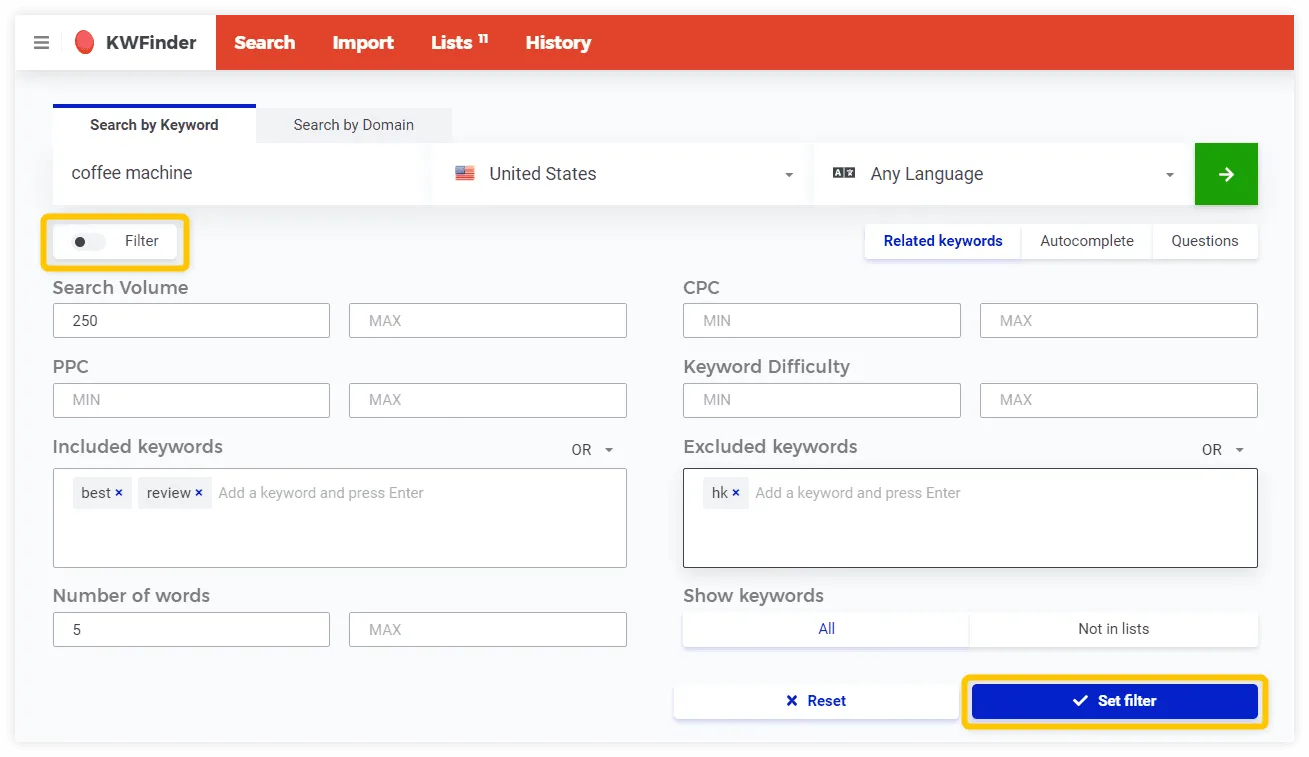Open the History menu item
The image size is (1309, 757).
558,43
